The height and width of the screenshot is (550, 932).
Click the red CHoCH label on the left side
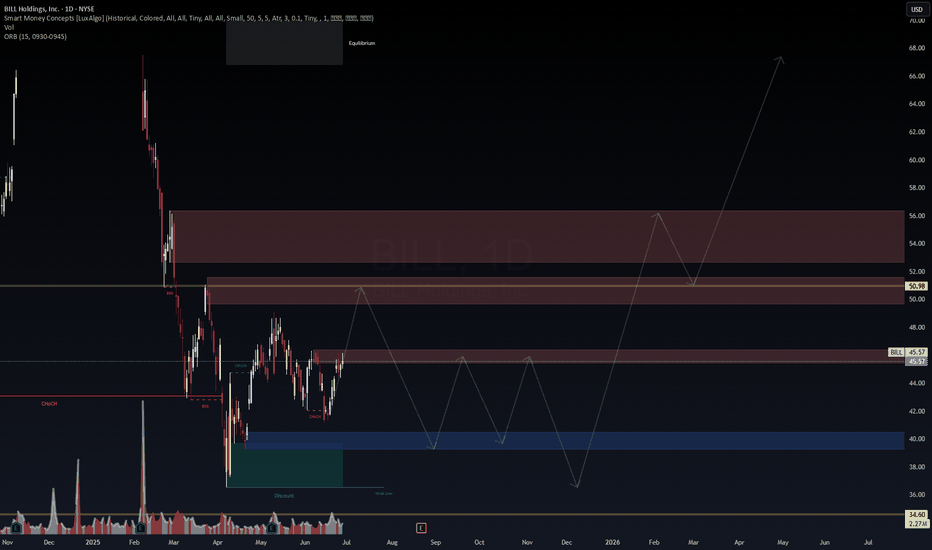[x=49, y=404]
